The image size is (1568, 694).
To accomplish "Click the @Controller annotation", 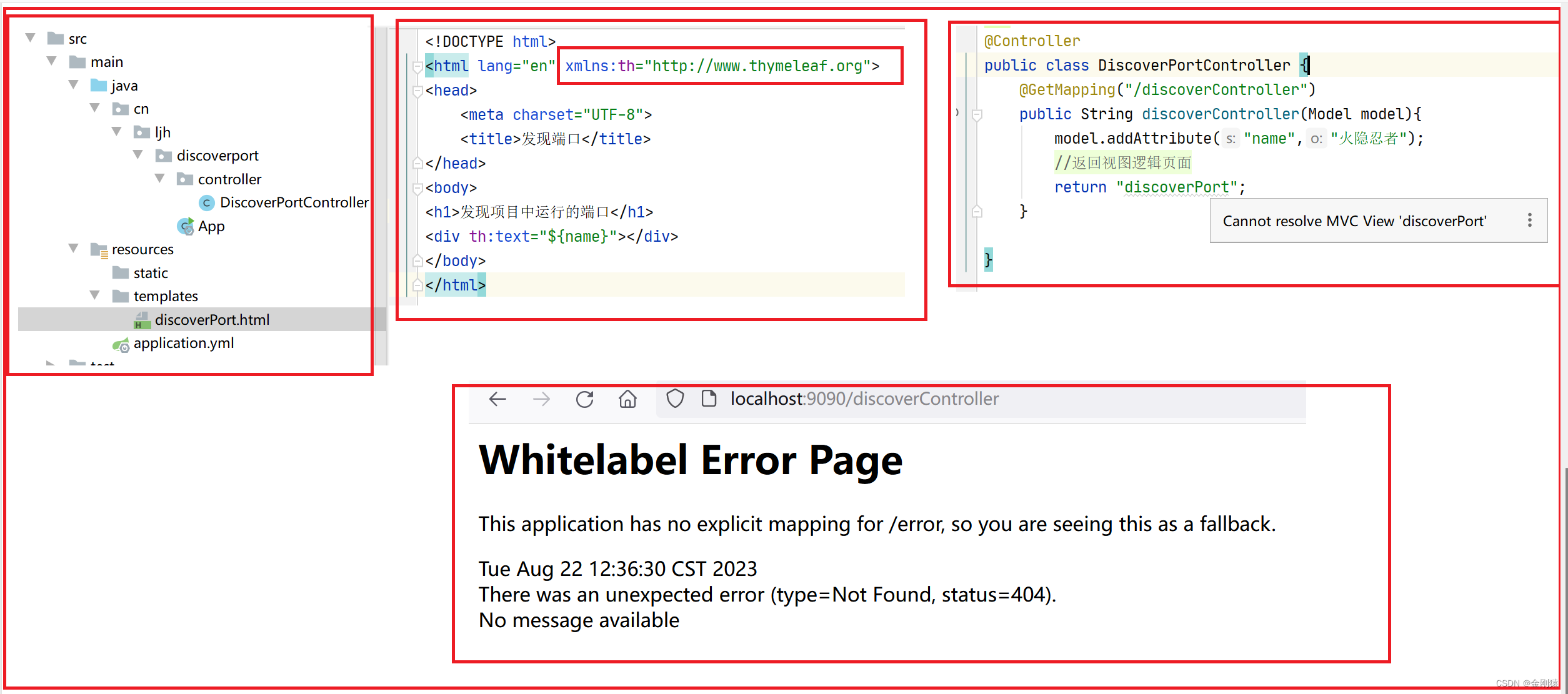I will point(1032,41).
